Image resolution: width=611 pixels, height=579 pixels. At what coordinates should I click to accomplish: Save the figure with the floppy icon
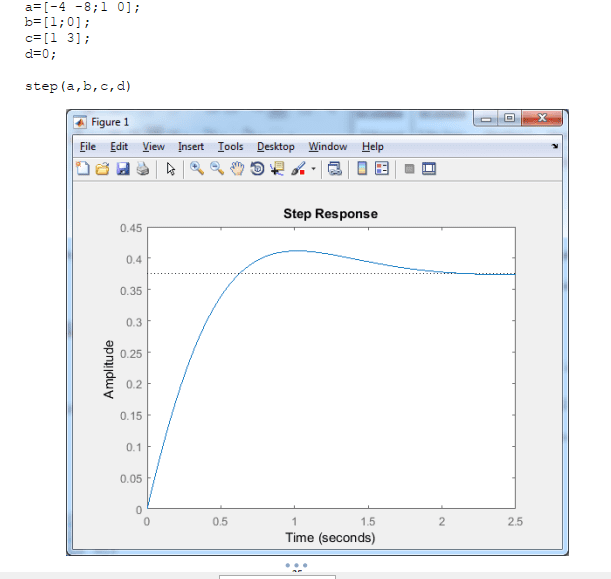click(x=123, y=169)
